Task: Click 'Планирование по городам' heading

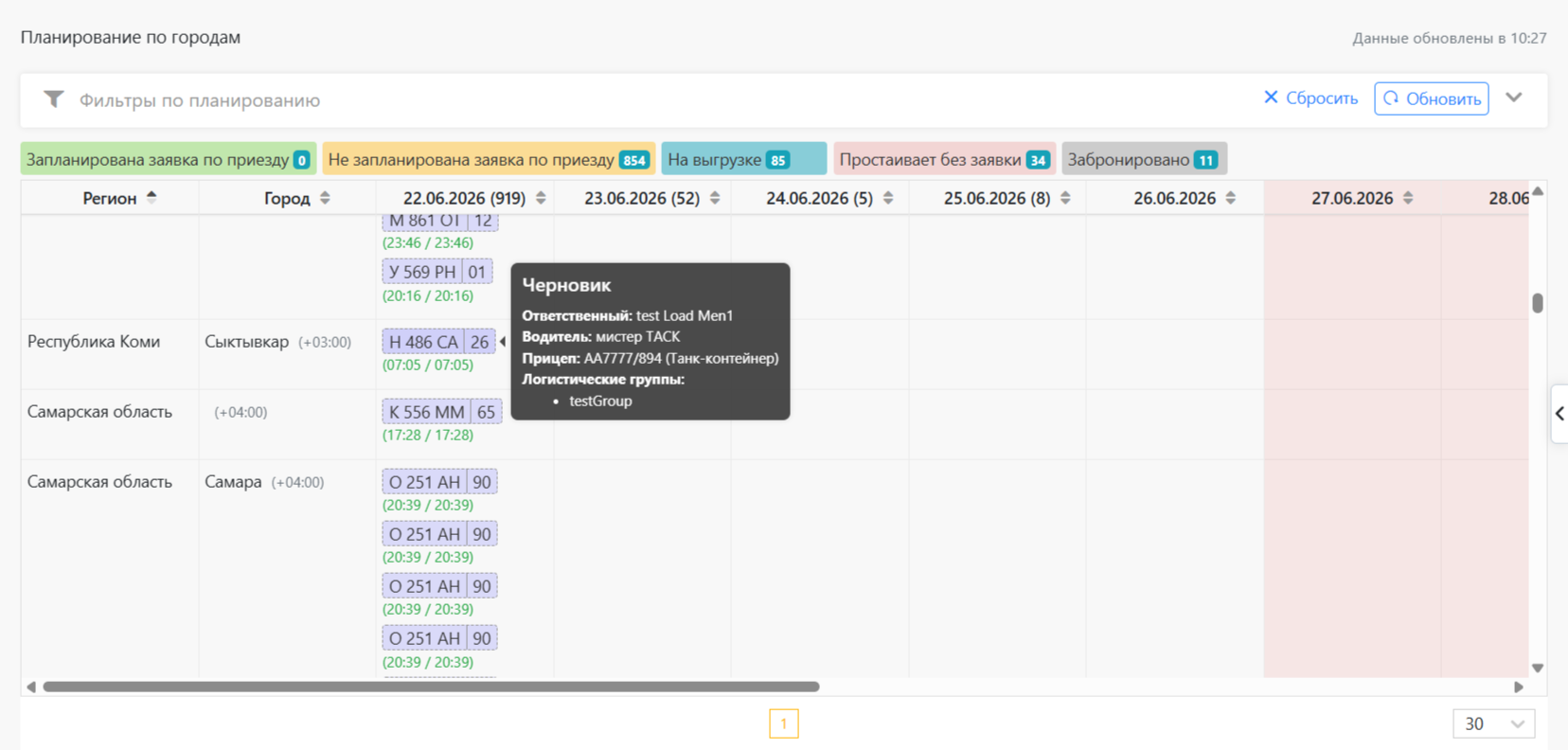Action: point(131,37)
